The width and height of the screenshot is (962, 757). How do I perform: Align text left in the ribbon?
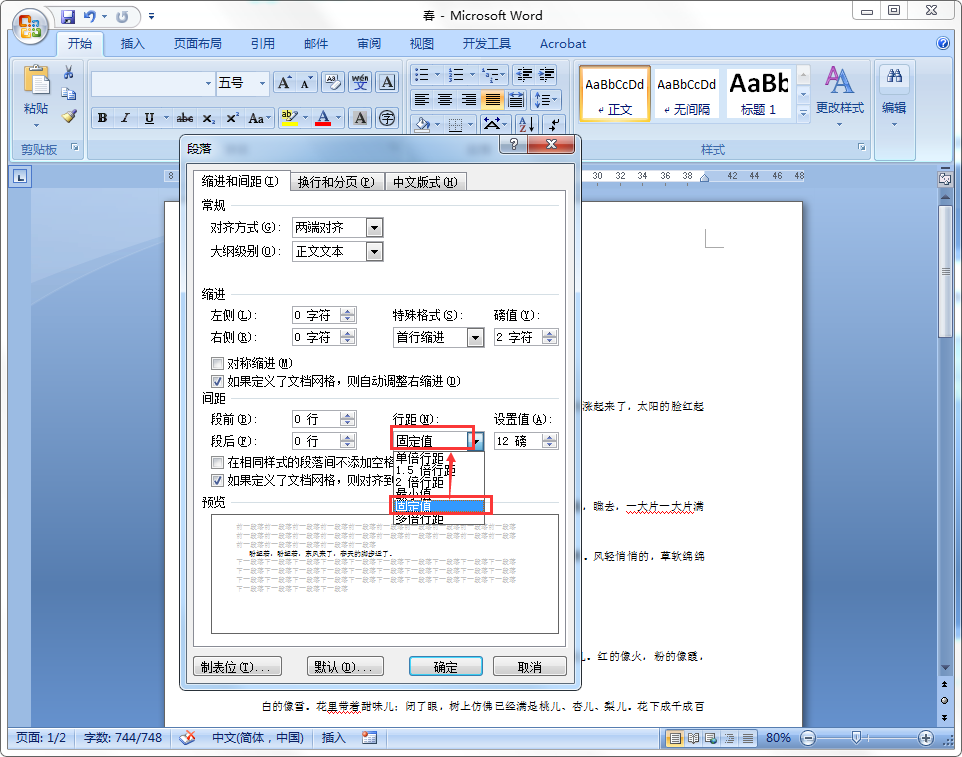click(421, 99)
